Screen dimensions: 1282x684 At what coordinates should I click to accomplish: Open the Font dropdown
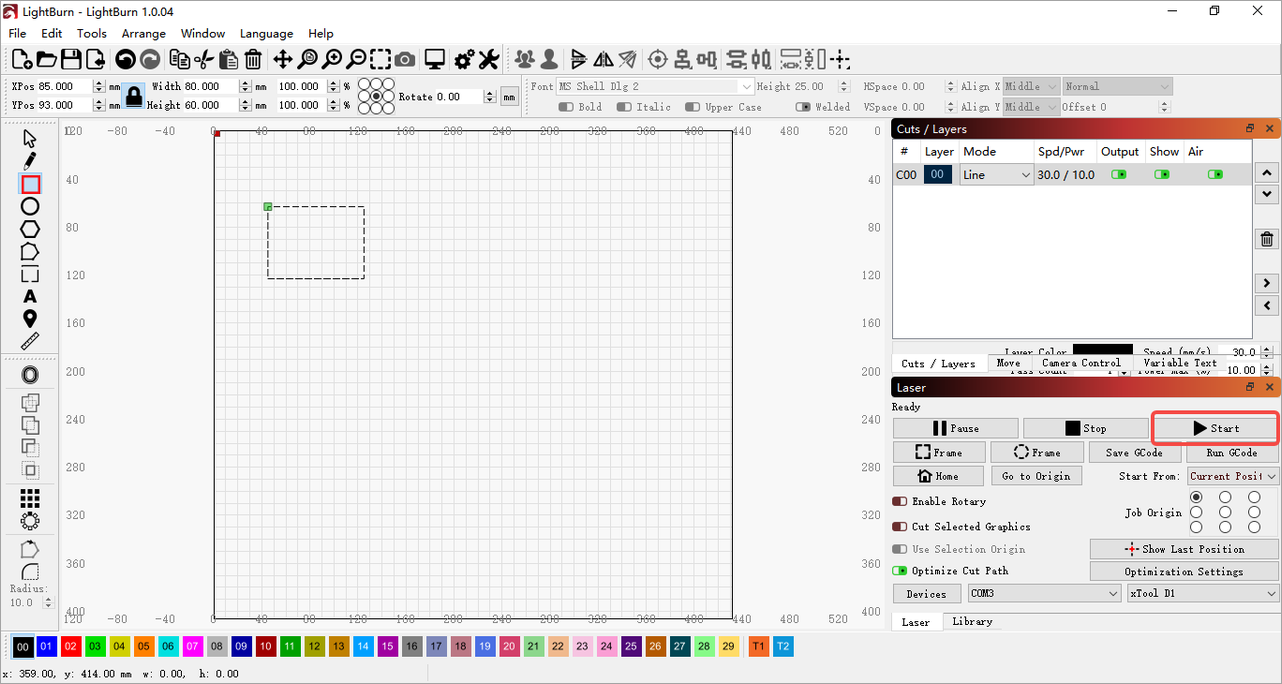[x=655, y=87]
